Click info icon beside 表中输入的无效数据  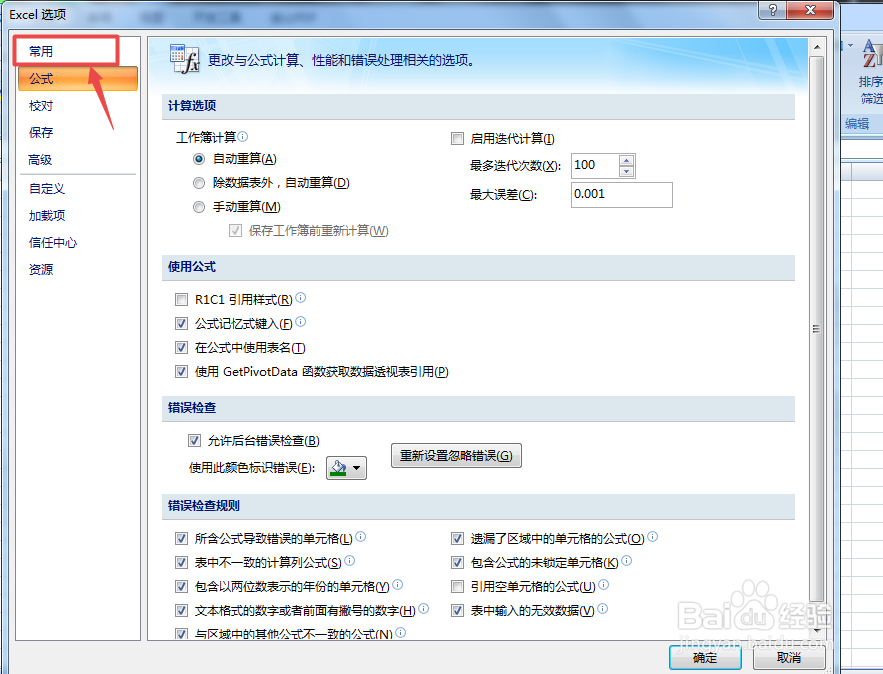(x=603, y=608)
